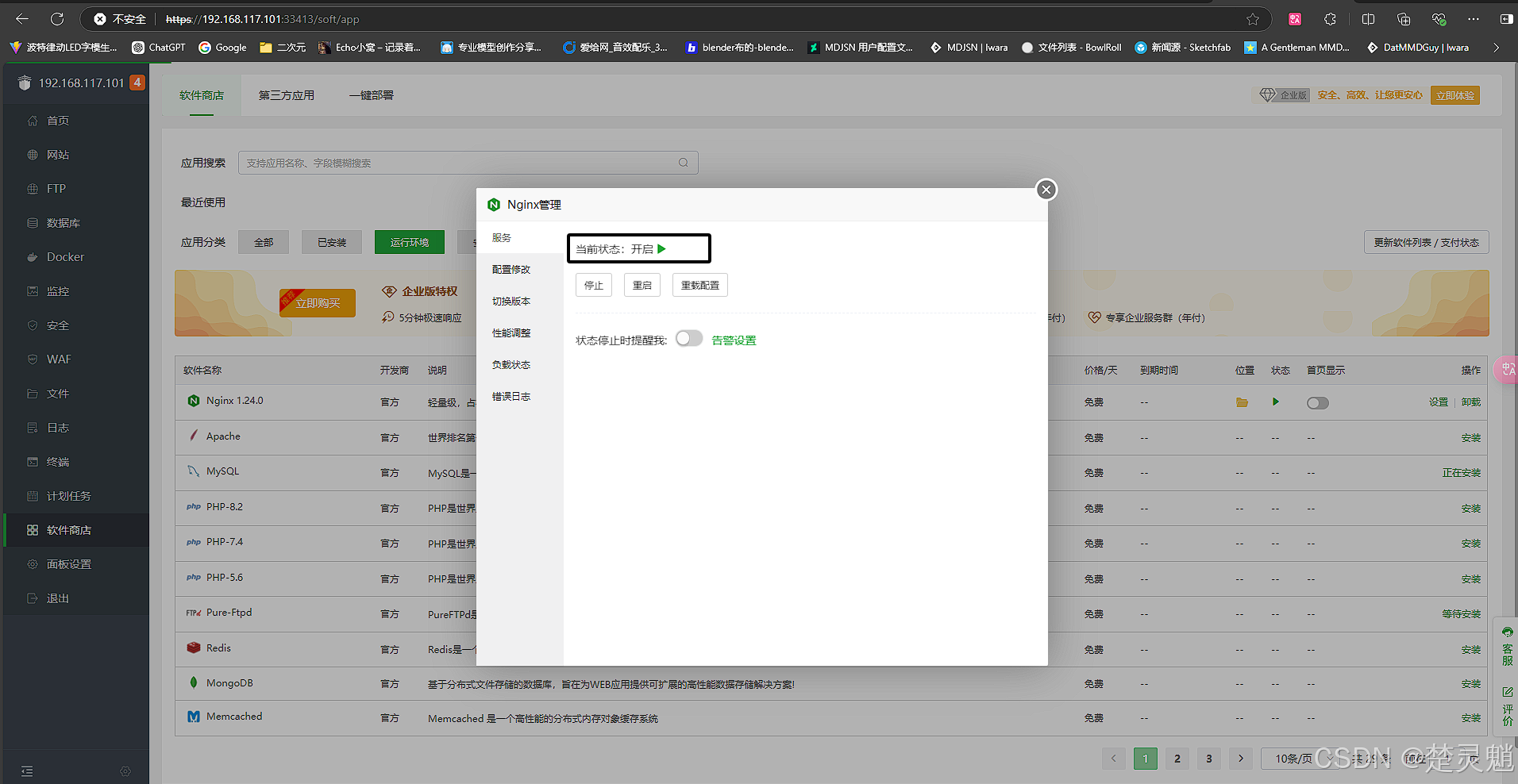Viewport: 1518px width, 784px height.
Task: Click 重启 to restart Nginx
Action: (x=642, y=285)
